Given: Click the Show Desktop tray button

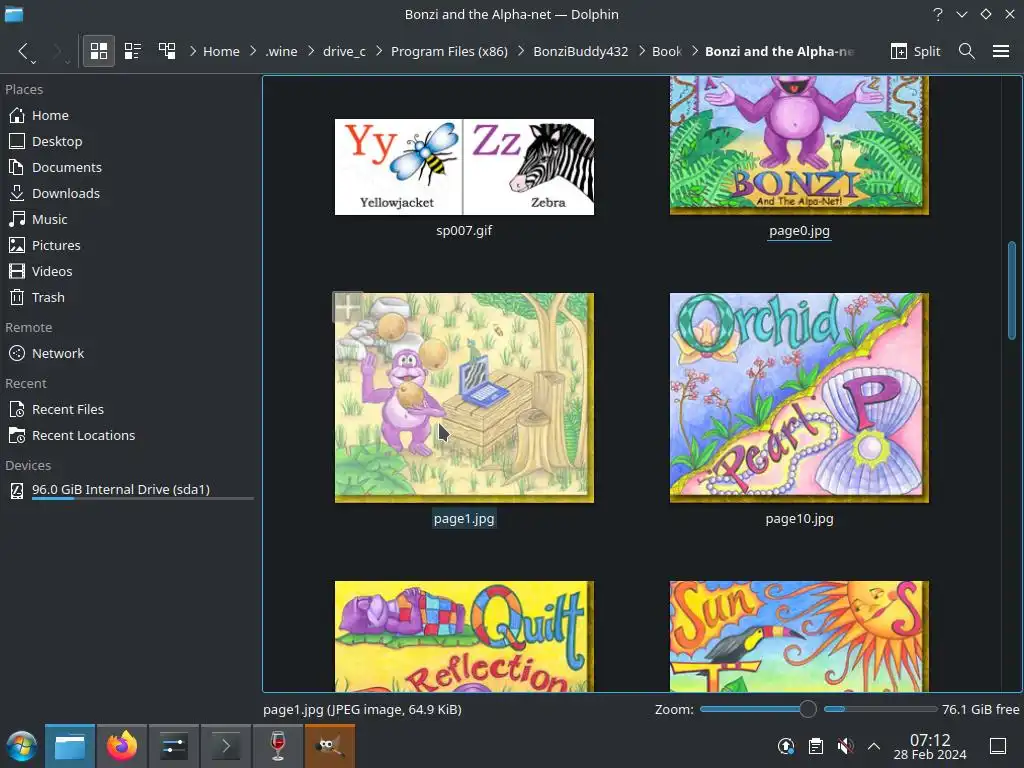Looking at the screenshot, I should 998,746.
